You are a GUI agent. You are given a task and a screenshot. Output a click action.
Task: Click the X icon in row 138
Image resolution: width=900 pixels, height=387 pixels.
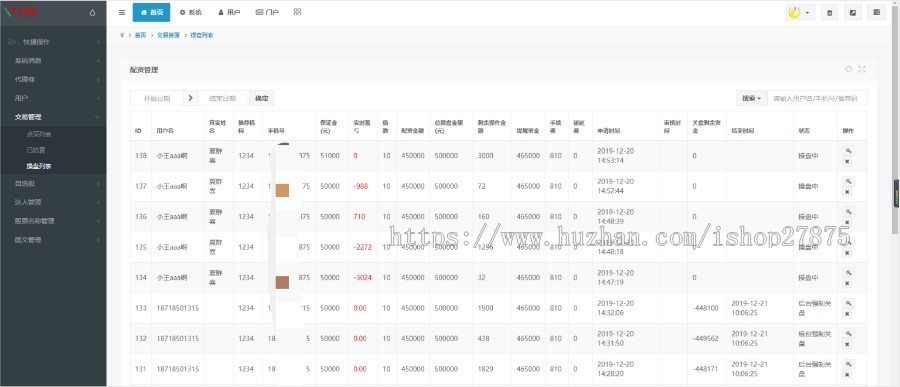coord(848,162)
